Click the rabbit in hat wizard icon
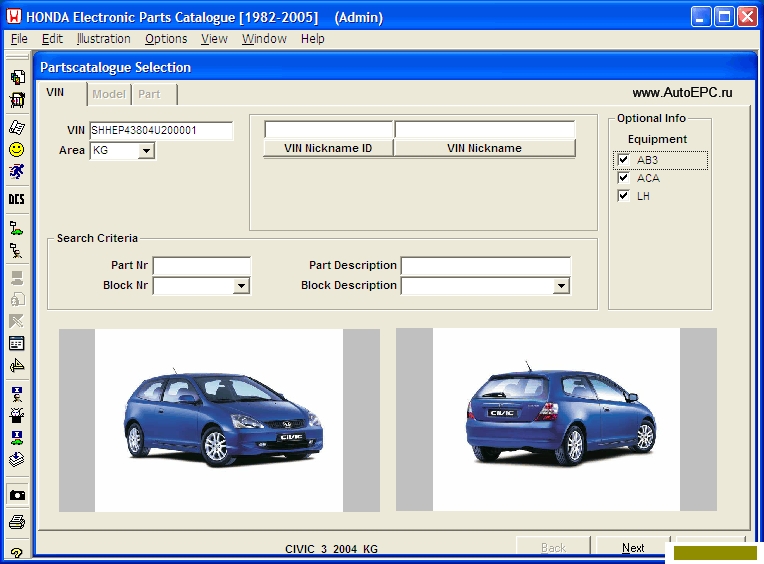This screenshot has height=564, width=764. click(x=17, y=415)
